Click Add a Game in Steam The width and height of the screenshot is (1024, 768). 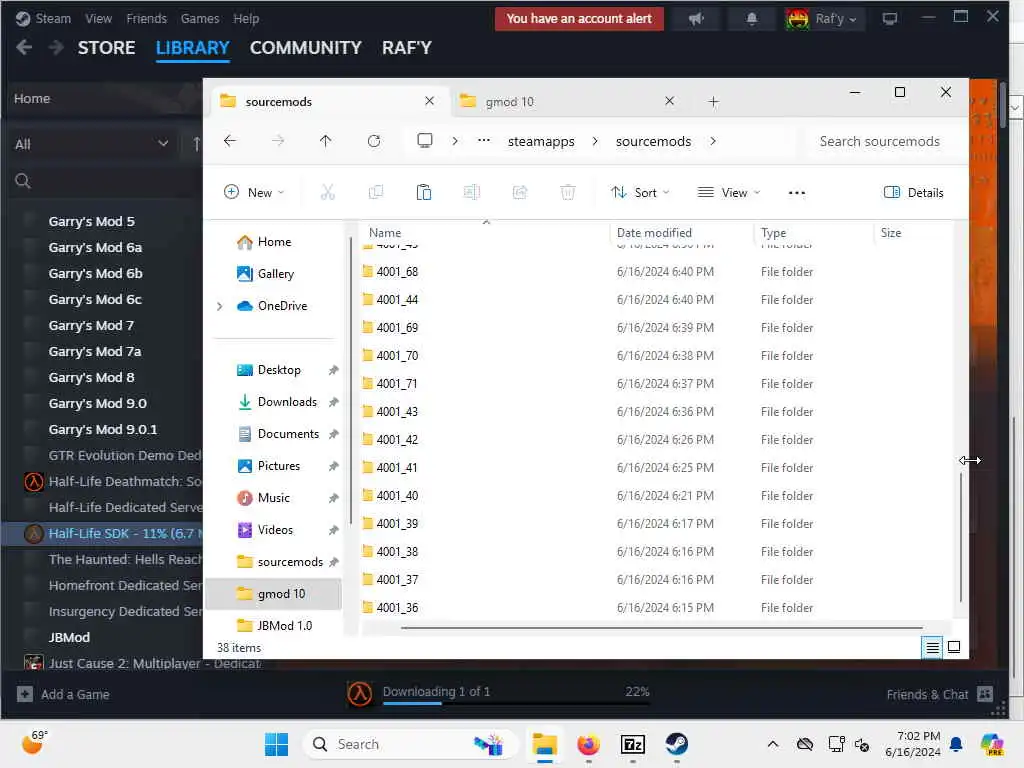[x=63, y=694]
